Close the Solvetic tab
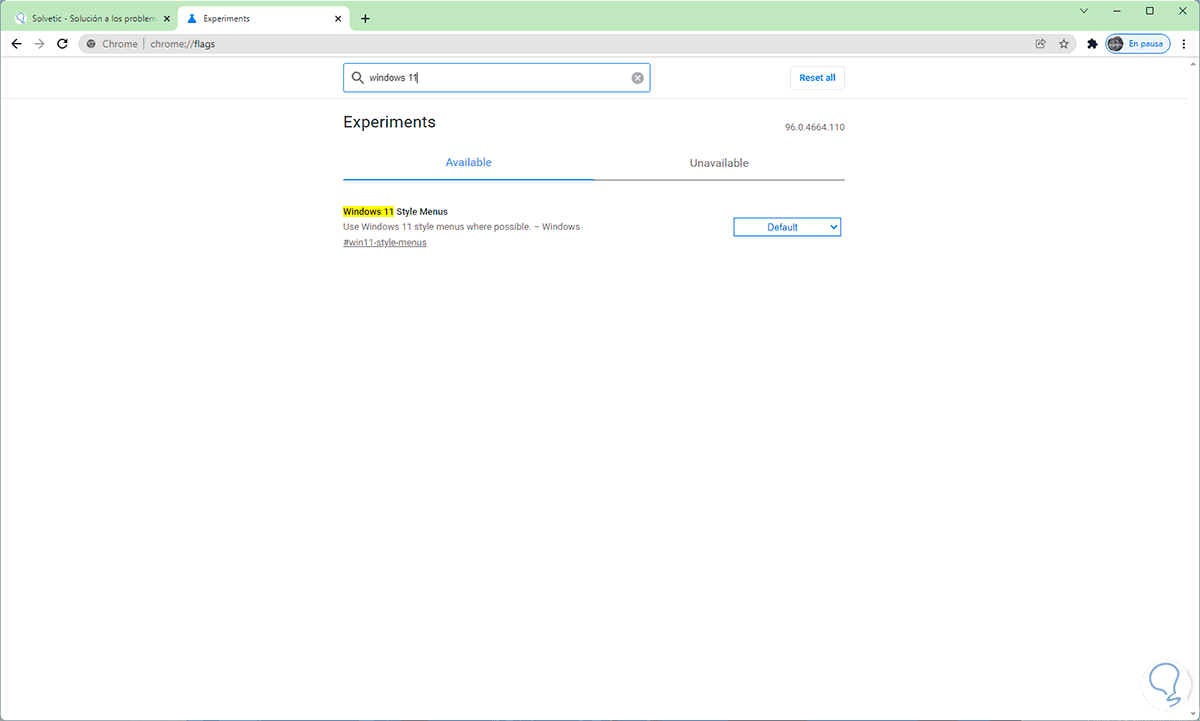Viewport: 1200px width, 721px height. [167, 18]
